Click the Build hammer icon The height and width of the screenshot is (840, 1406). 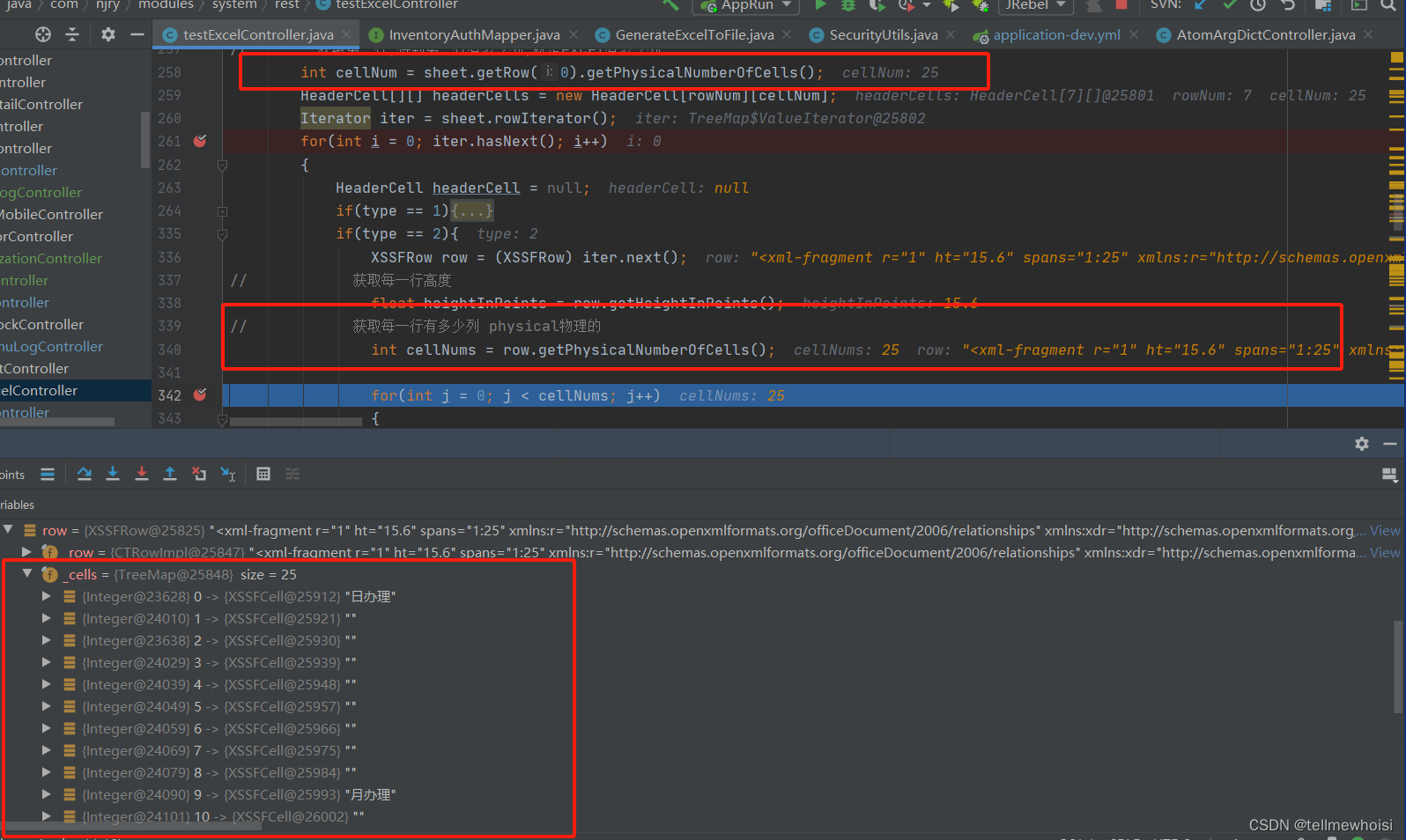[x=671, y=5]
